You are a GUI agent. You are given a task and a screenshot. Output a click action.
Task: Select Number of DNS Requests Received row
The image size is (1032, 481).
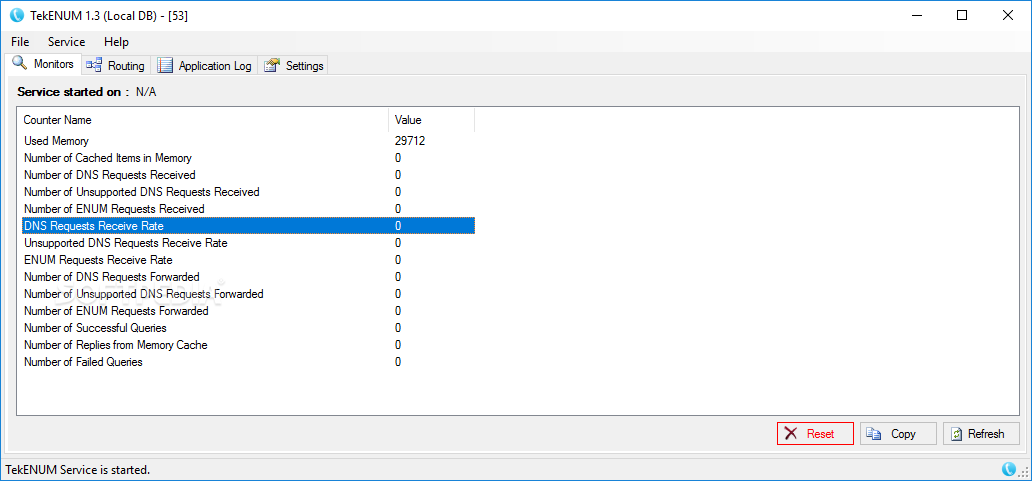point(249,175)
